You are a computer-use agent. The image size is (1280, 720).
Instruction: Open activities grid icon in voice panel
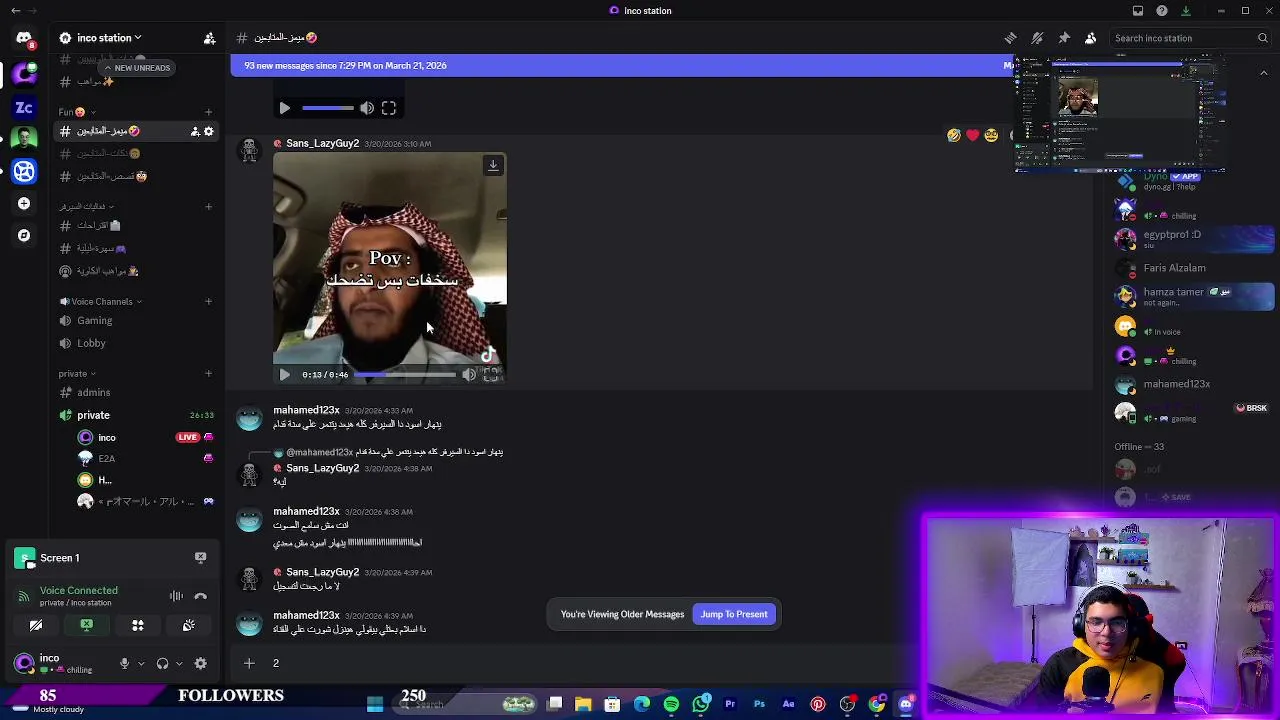138,626
